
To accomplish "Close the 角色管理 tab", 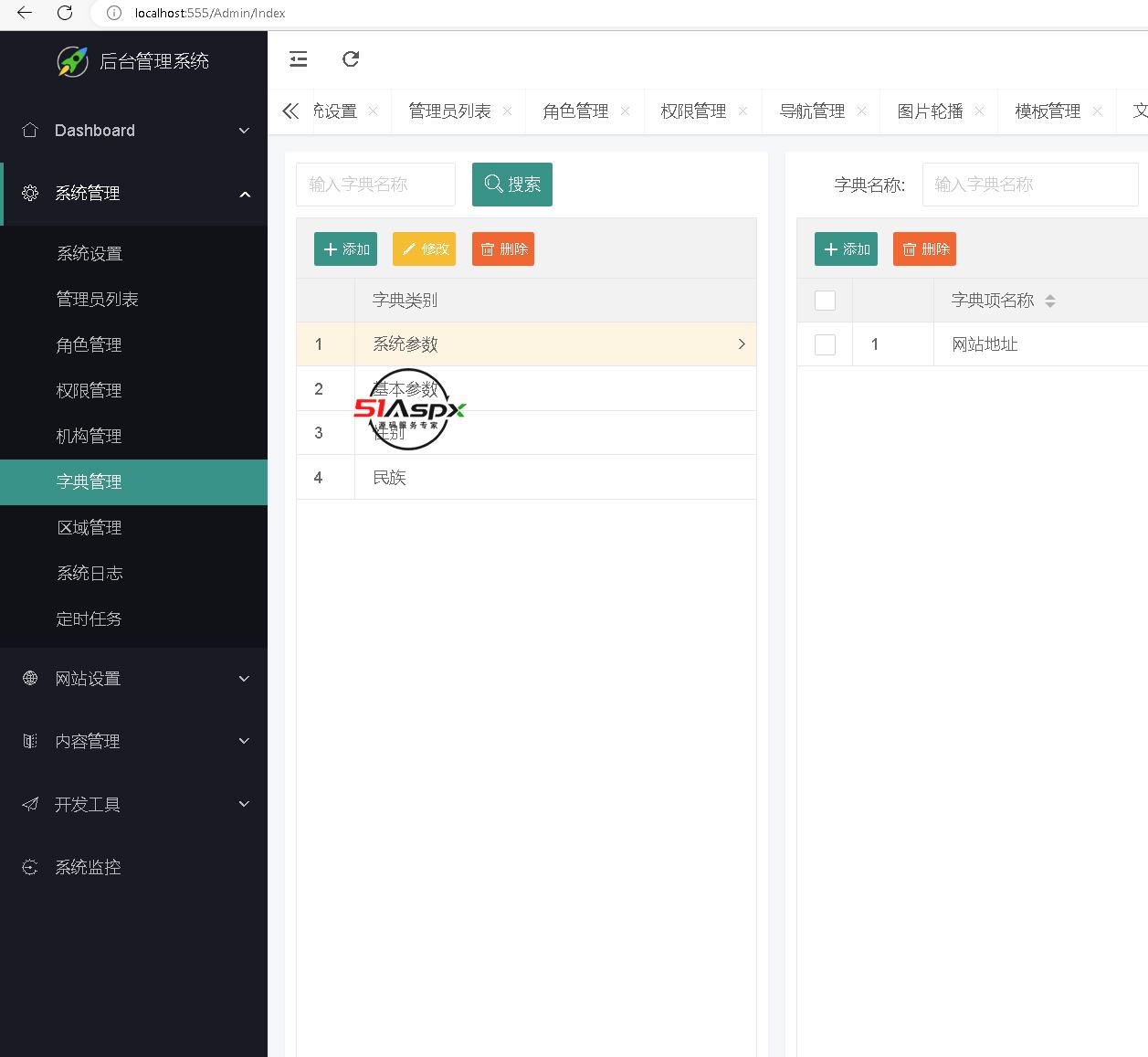I will [625, 111].
